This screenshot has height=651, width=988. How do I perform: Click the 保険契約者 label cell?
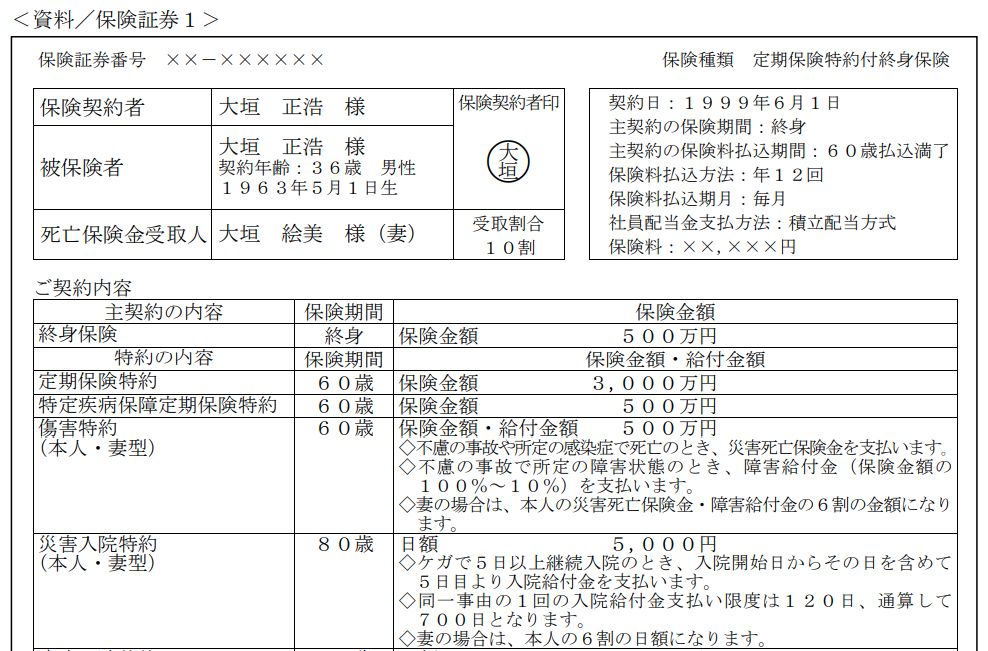coord(92,108)
